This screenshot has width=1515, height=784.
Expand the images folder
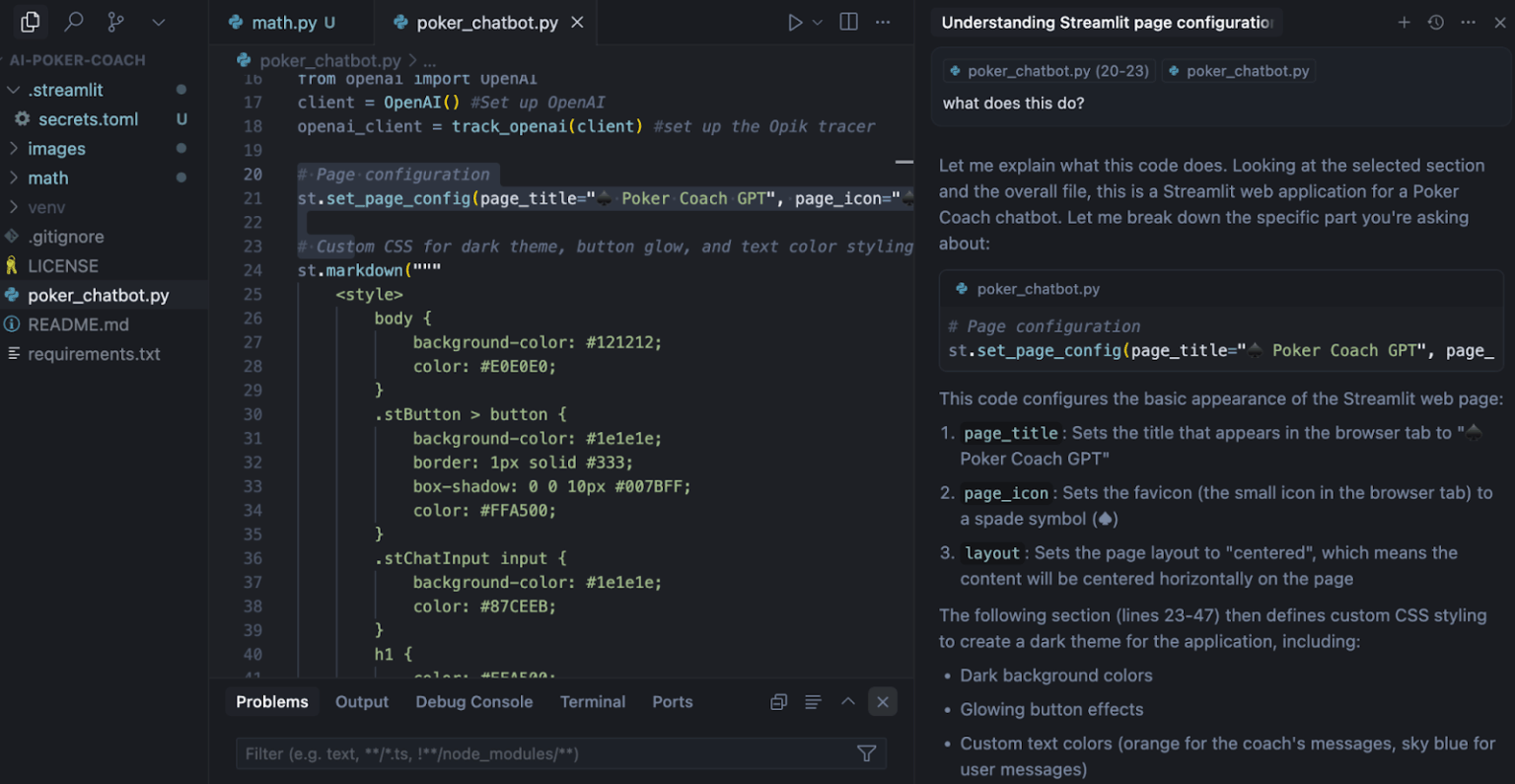pos(16,148)
